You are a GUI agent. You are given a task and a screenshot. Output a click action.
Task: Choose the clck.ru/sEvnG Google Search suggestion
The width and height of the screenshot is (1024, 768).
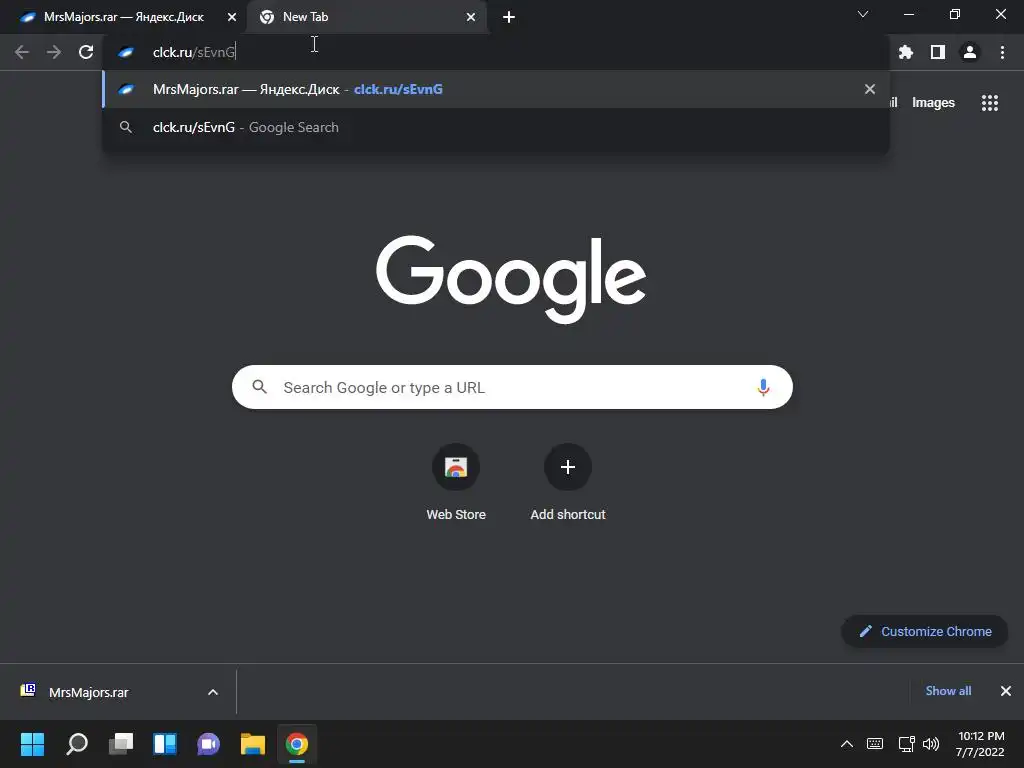pos(496,127)
